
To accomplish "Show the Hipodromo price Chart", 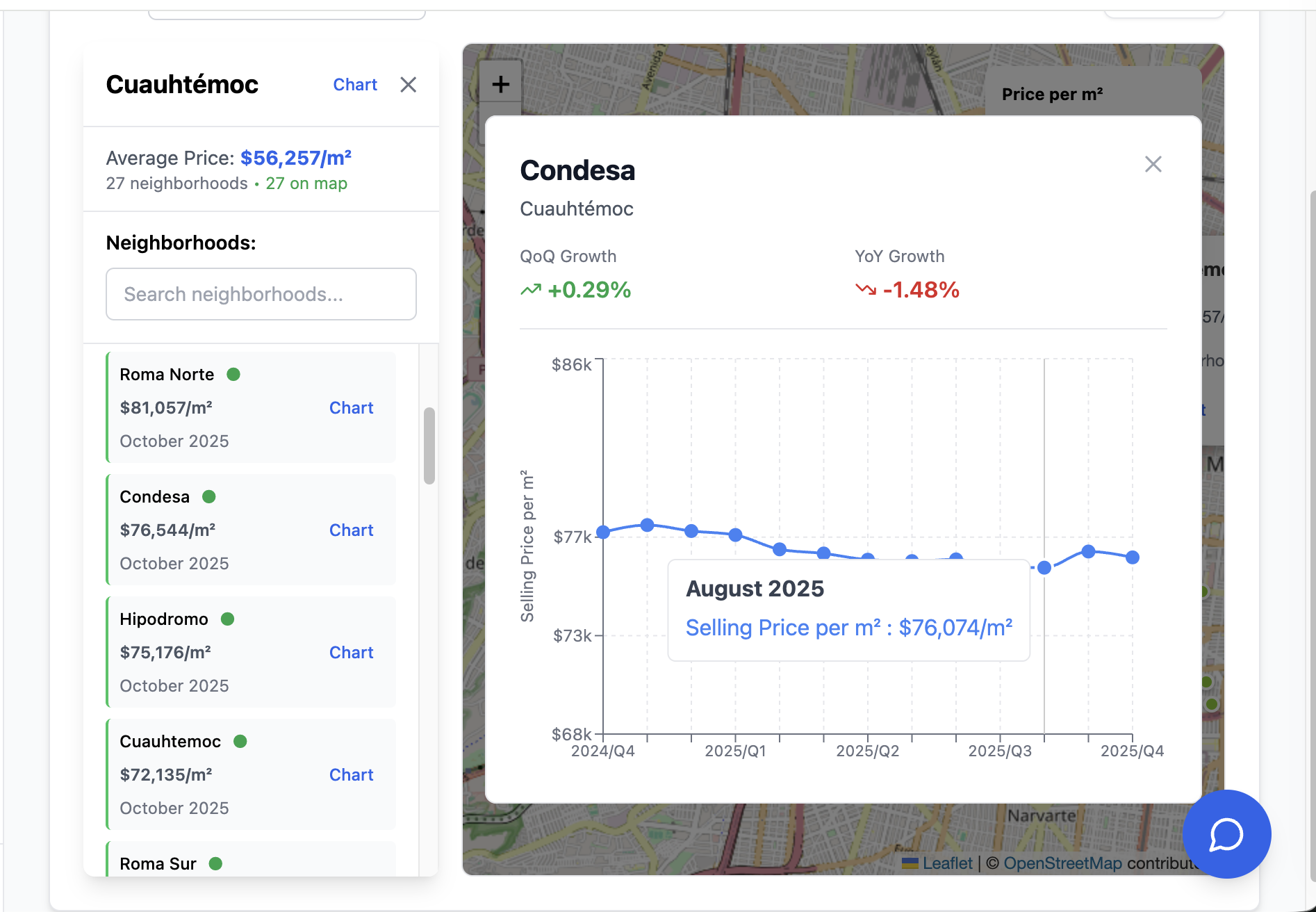I will [351, 653].
